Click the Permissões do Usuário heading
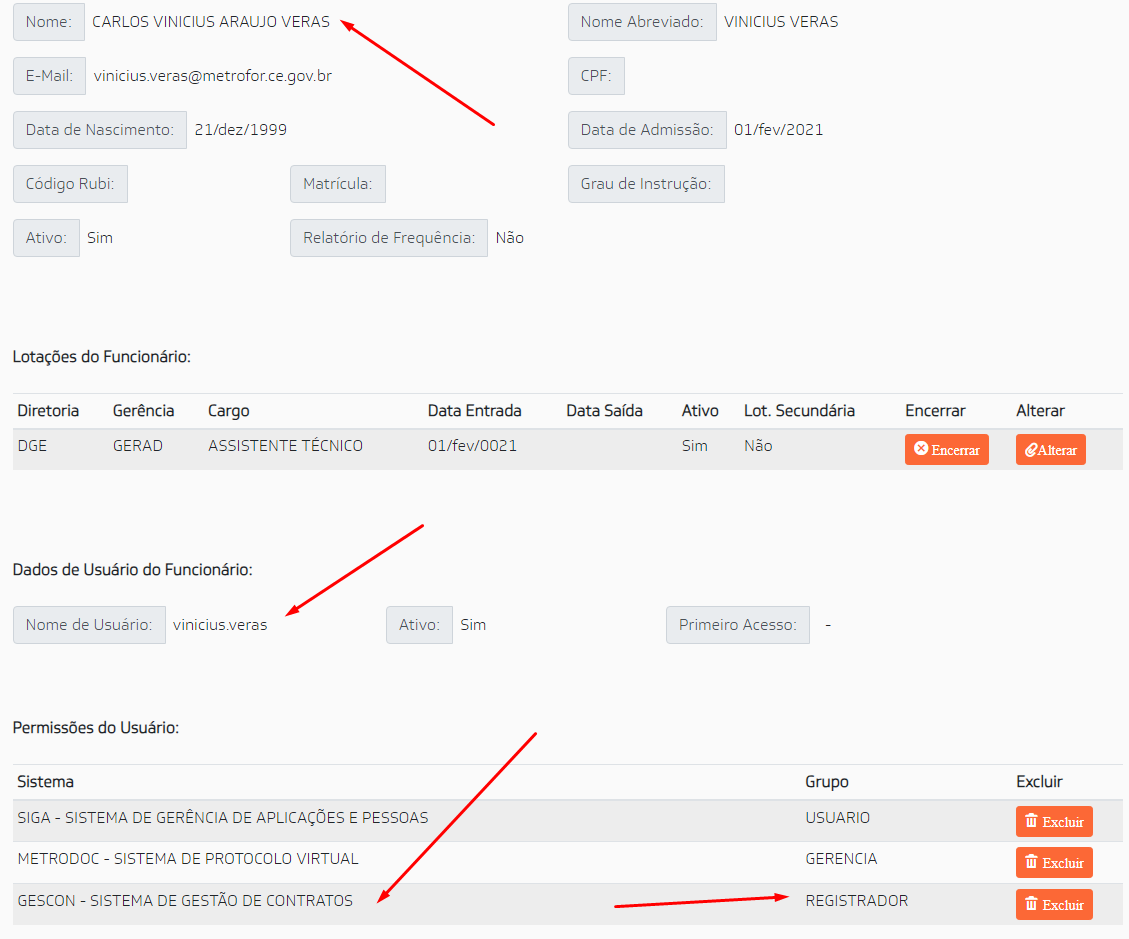This screenshot has height=939, width=1129. pyautogui.click(x=96, y=727)
